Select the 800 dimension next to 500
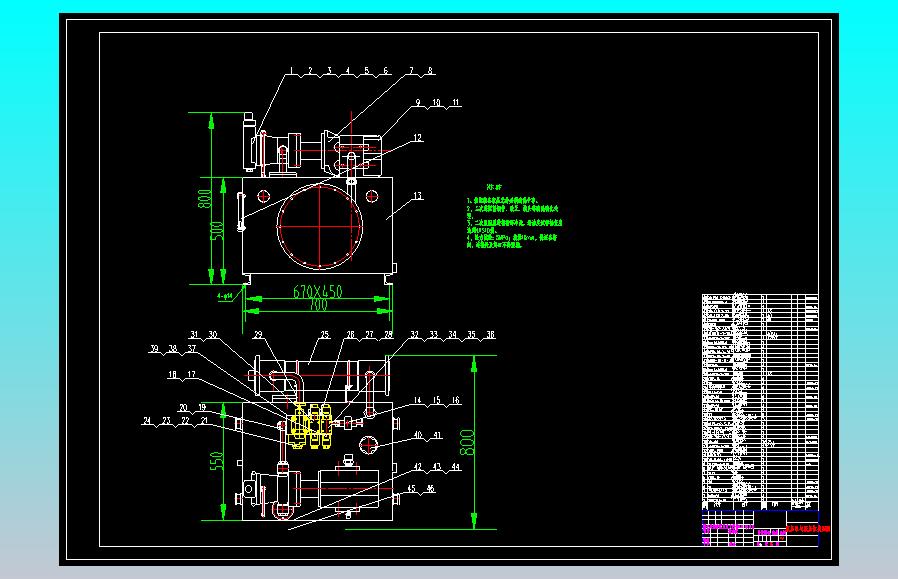898x579 pixels. (204, 199)
